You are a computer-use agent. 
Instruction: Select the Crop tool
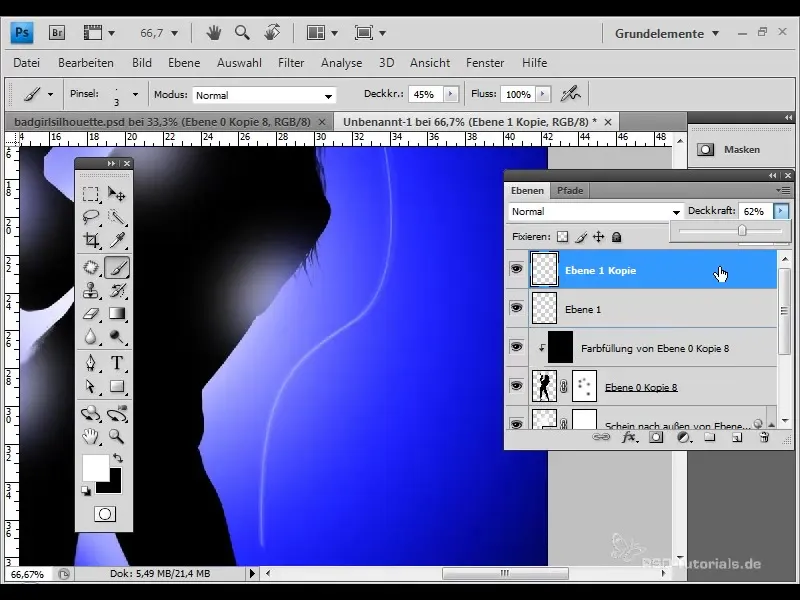pos(91,239)
